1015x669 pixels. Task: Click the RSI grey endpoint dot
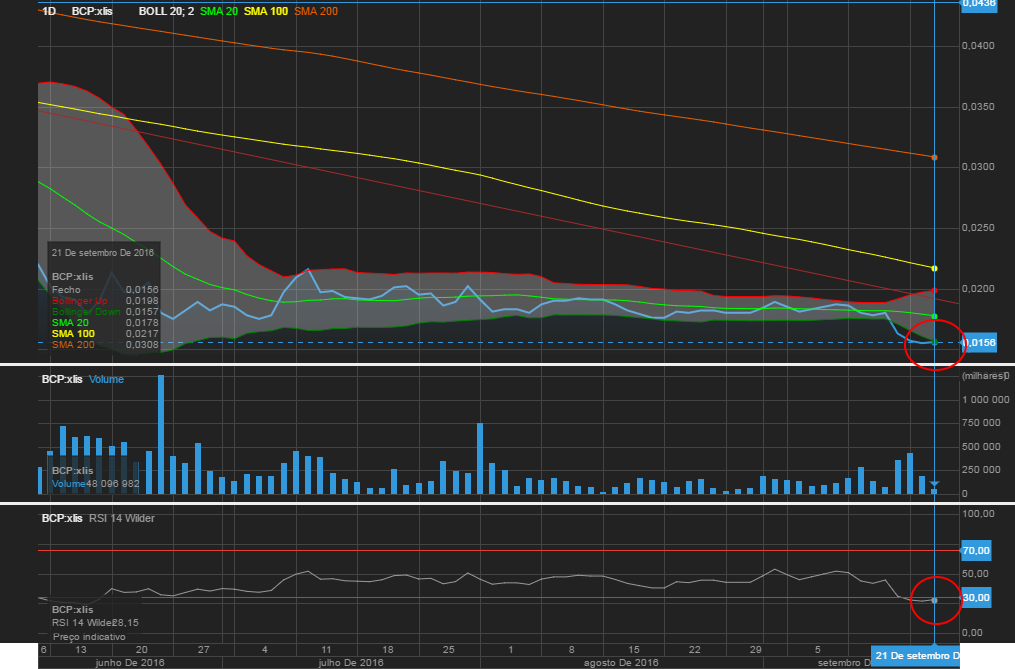(x=934, y=600)
